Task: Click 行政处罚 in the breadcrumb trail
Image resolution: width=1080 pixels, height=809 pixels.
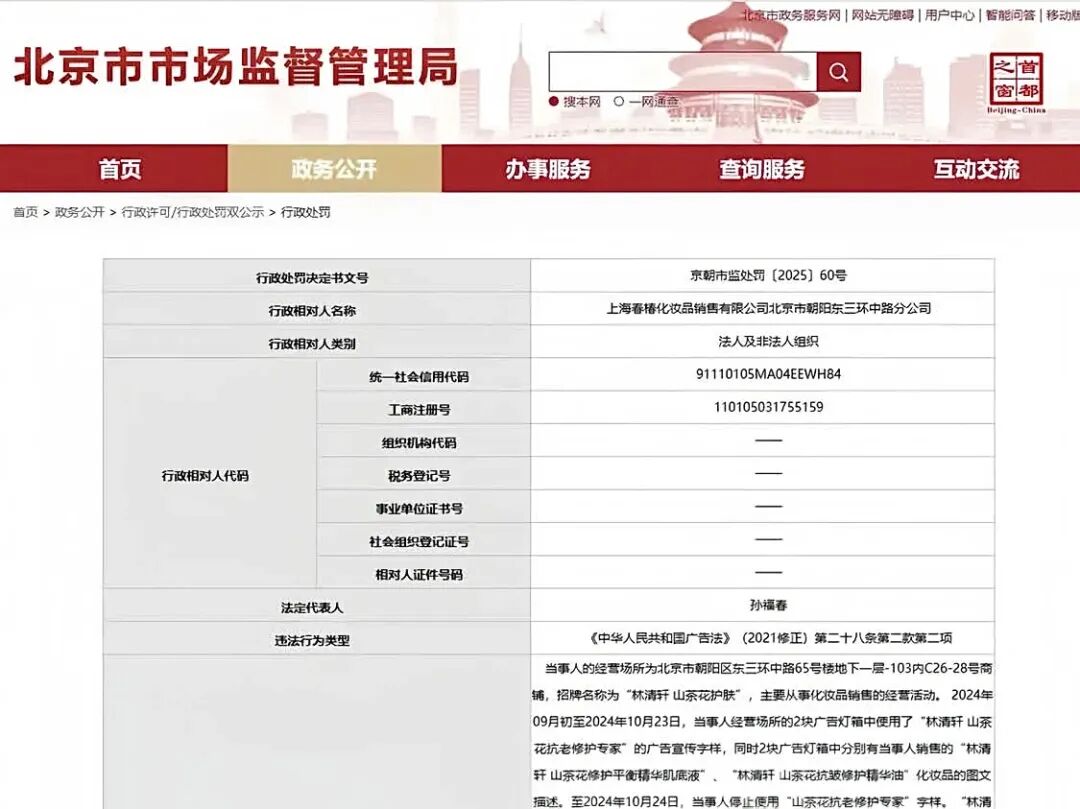Action: pos(307,211)
